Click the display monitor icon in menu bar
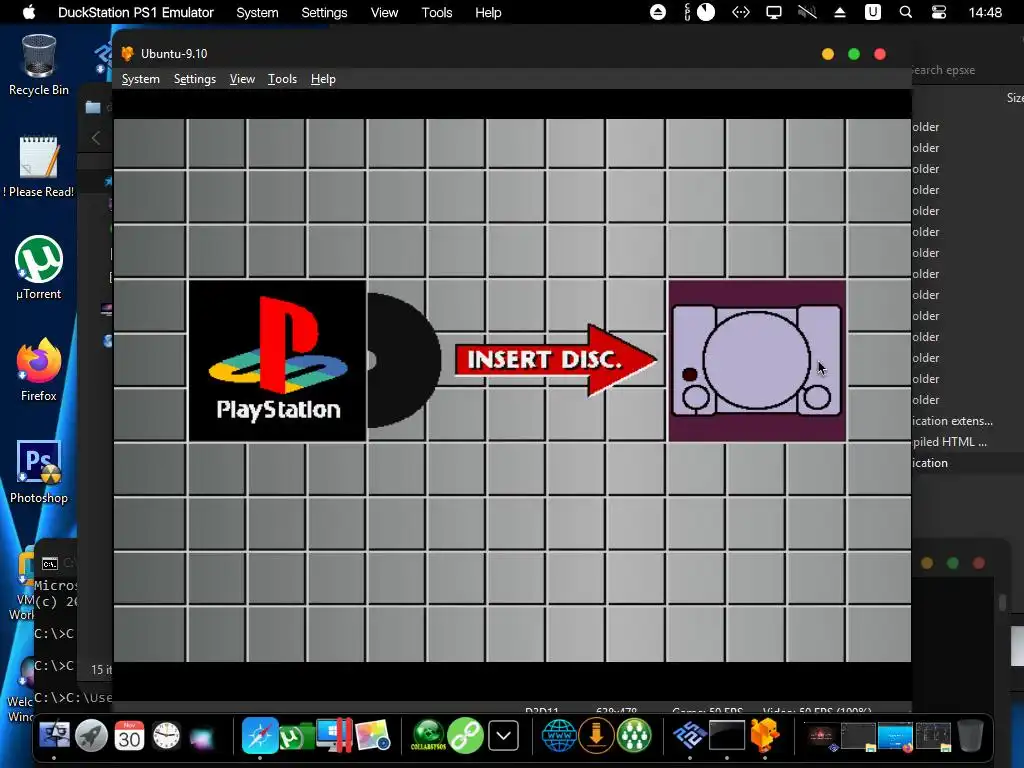 [774, 12]
